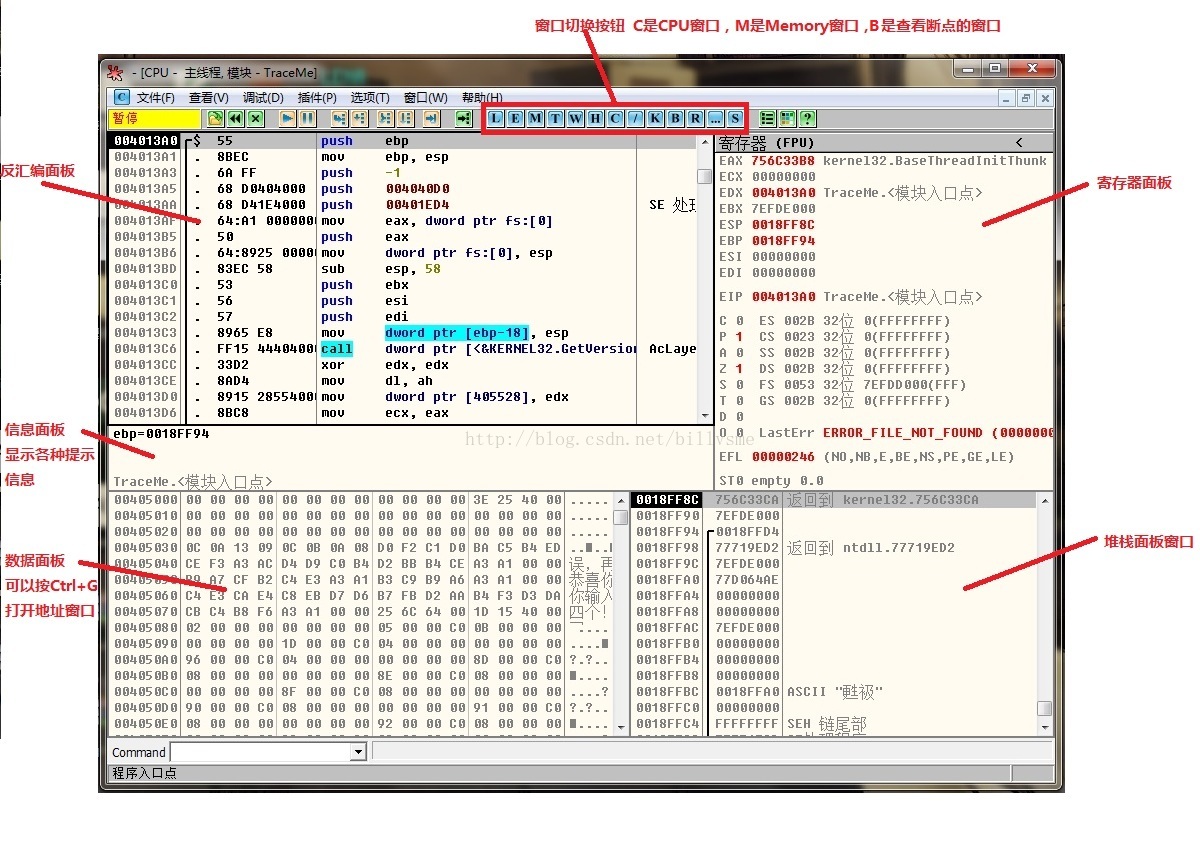
Task: Open the 帮助(H) menu
Action: point(482,97)
